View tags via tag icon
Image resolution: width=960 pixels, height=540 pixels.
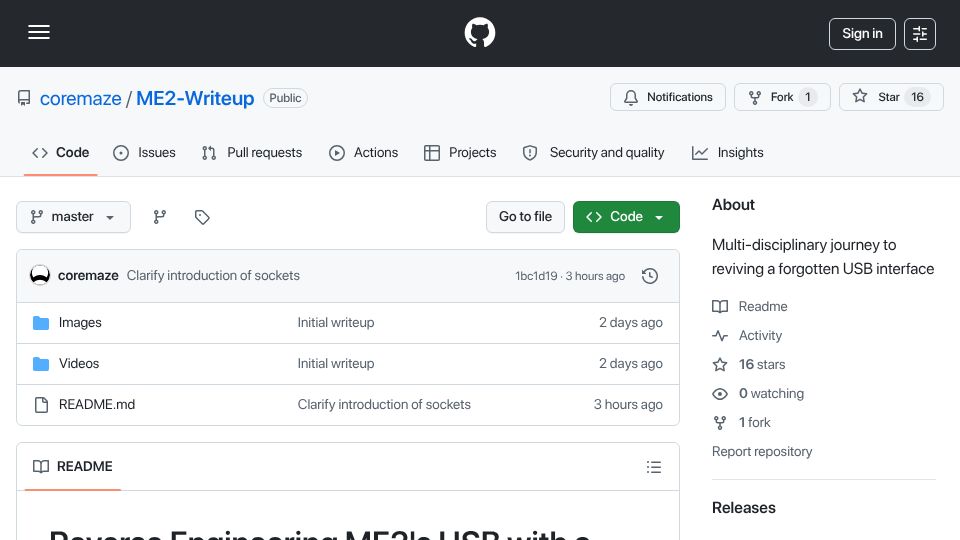point(202,217)
